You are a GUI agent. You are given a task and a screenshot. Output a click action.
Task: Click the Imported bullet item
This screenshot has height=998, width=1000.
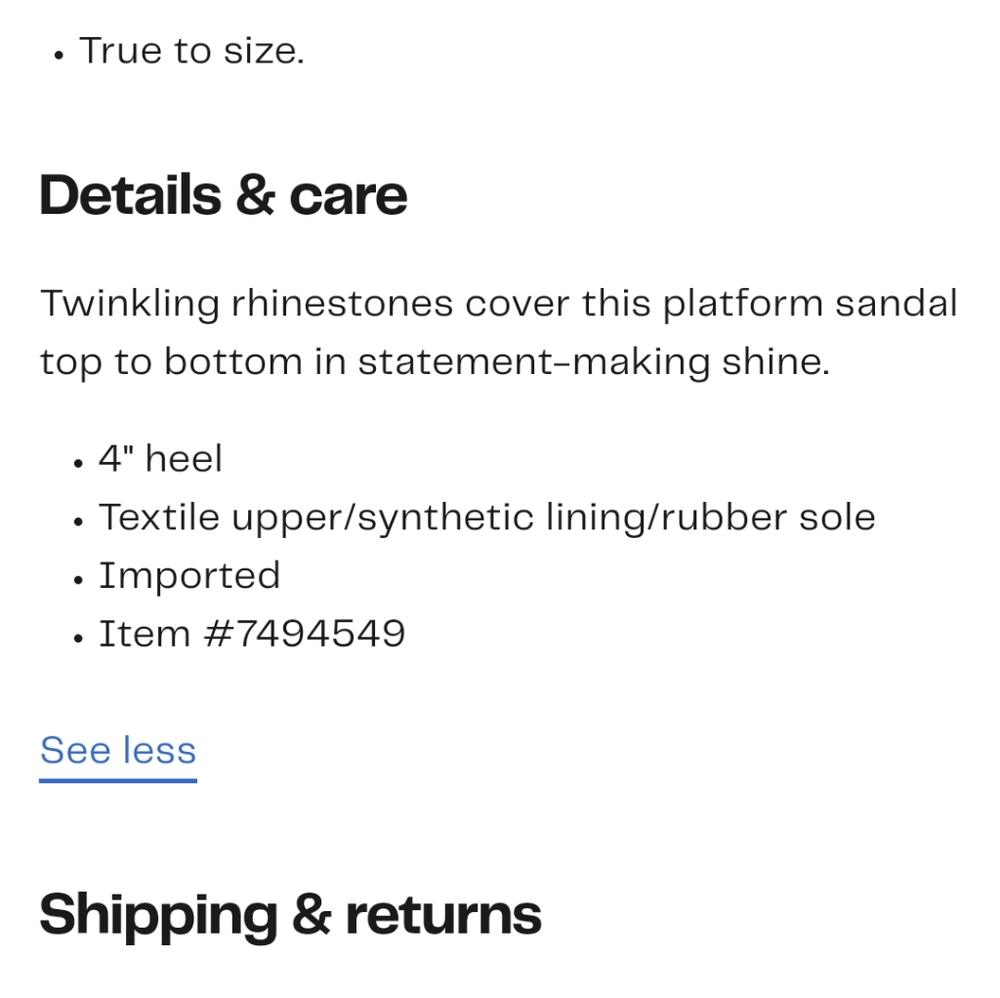(189, 576)
